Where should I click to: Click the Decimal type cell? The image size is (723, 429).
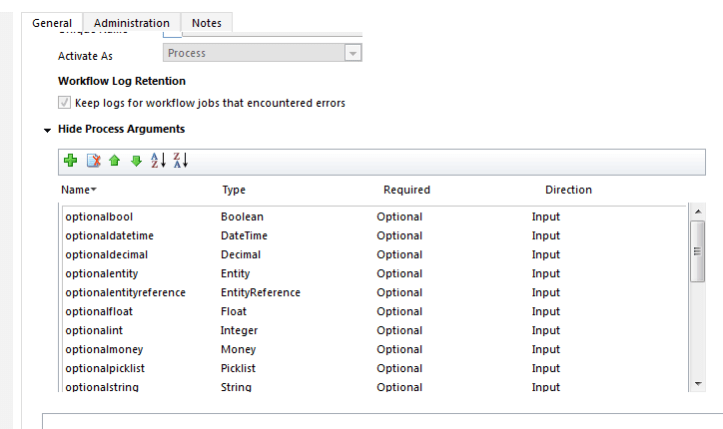pos(241,255)
